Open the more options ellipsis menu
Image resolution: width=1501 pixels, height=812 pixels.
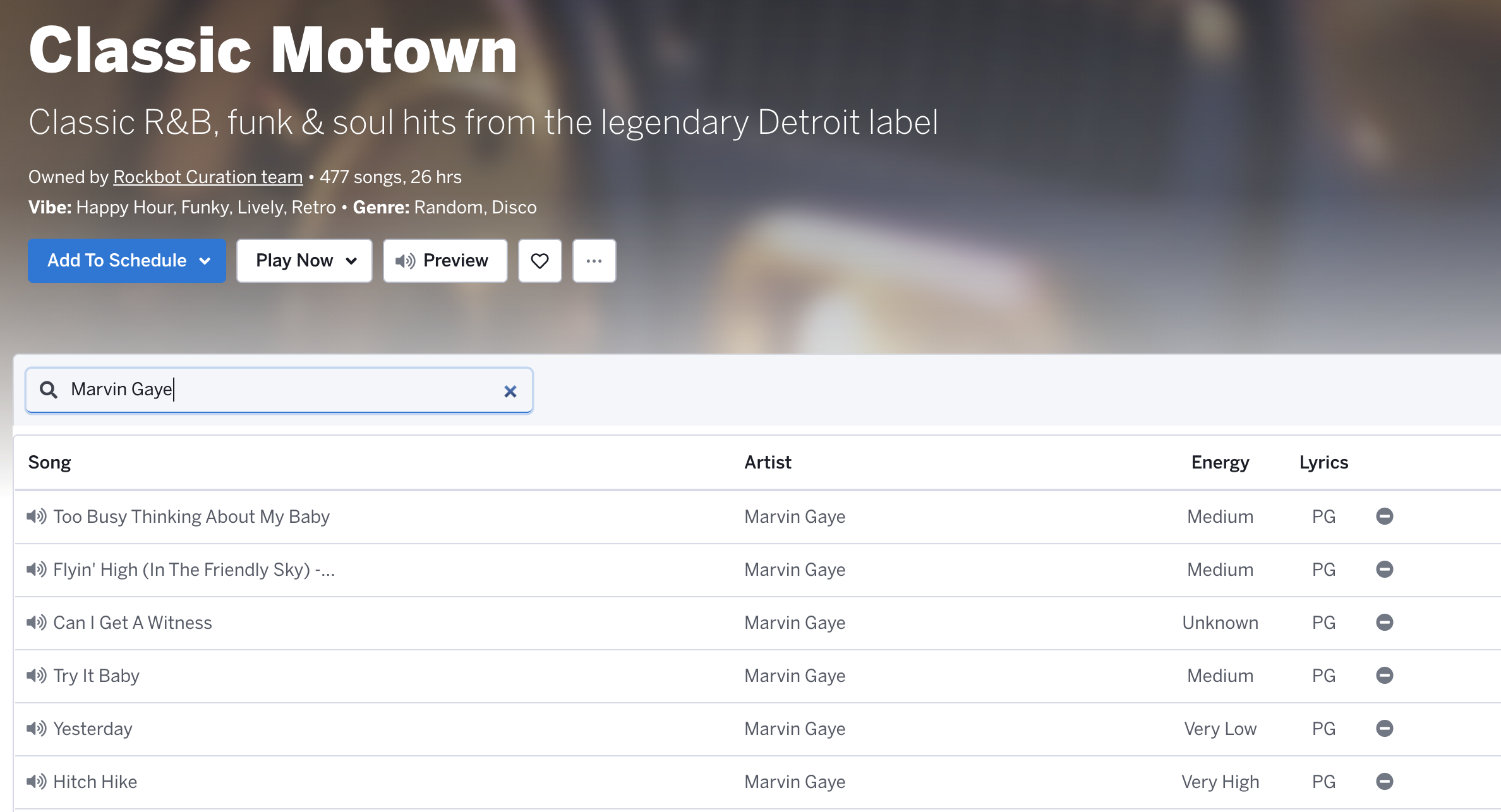[594, 261]
